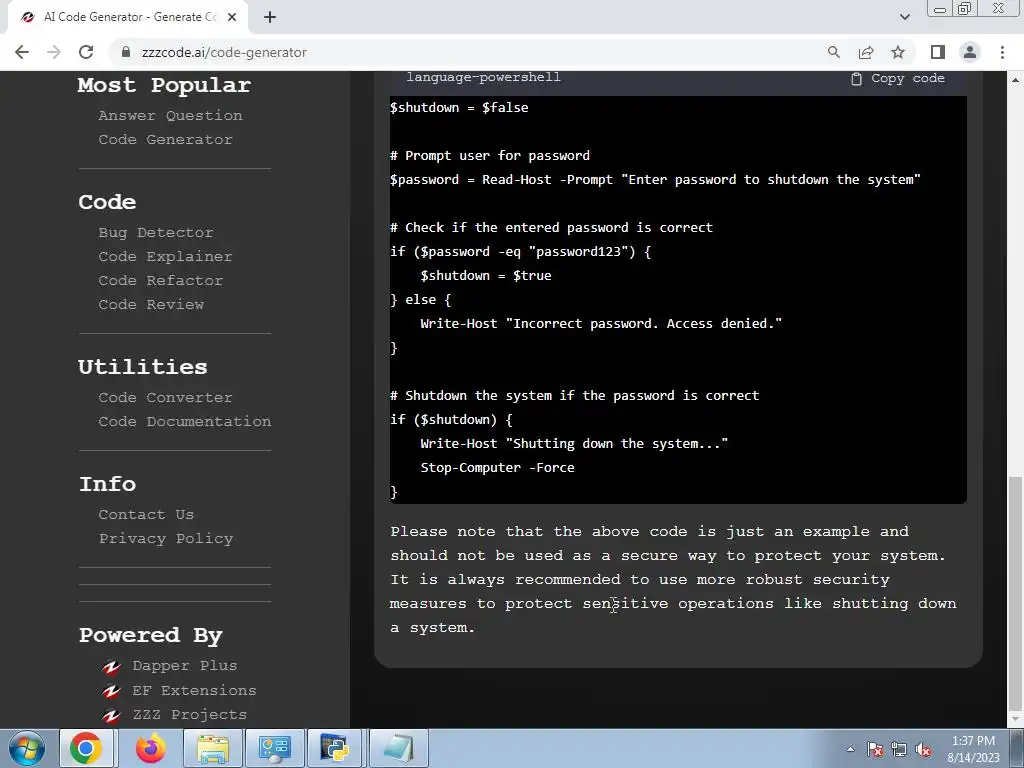
Task: Click the ZZZ Projects logo icon
Action: click(112, 716)
